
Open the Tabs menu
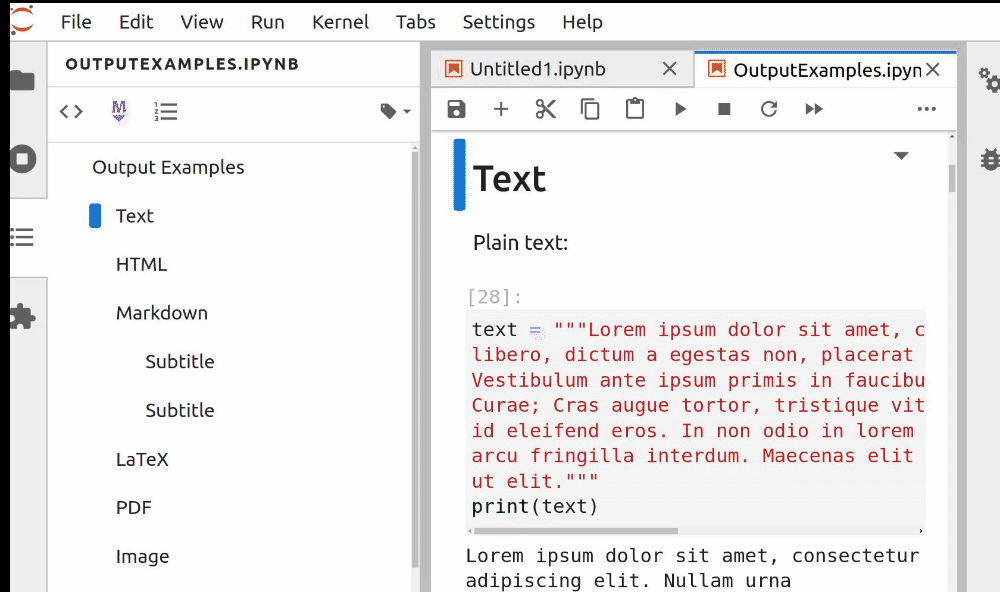tap(416, 22)
